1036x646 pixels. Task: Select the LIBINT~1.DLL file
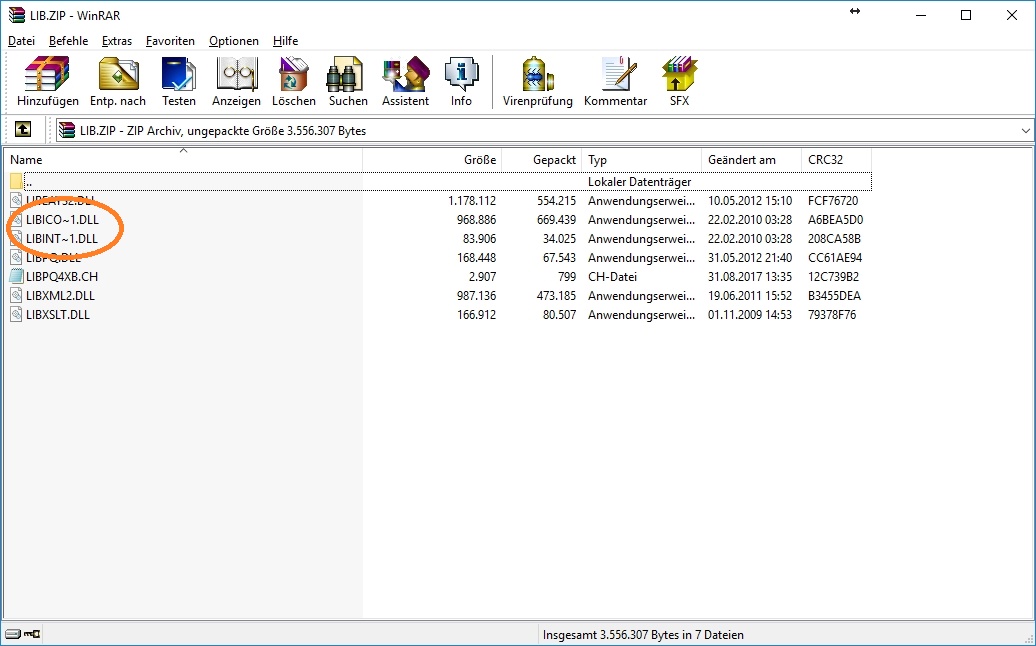(61, 238)
